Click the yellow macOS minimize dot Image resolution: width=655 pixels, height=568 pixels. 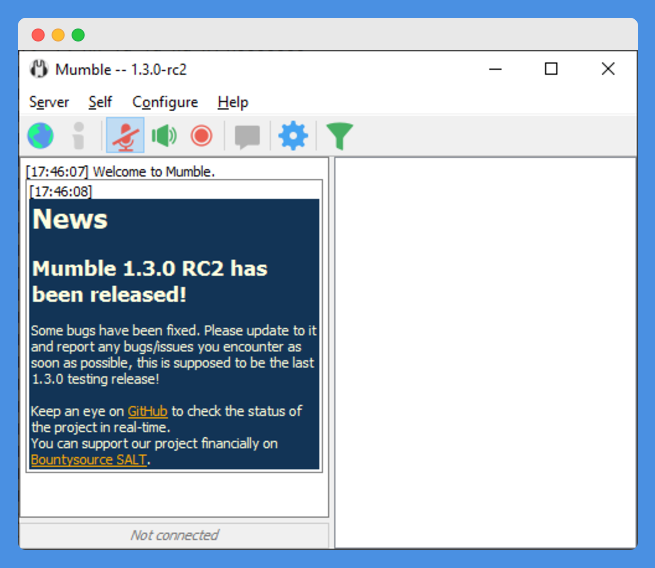pyautogui.click(x=58, y=35)
